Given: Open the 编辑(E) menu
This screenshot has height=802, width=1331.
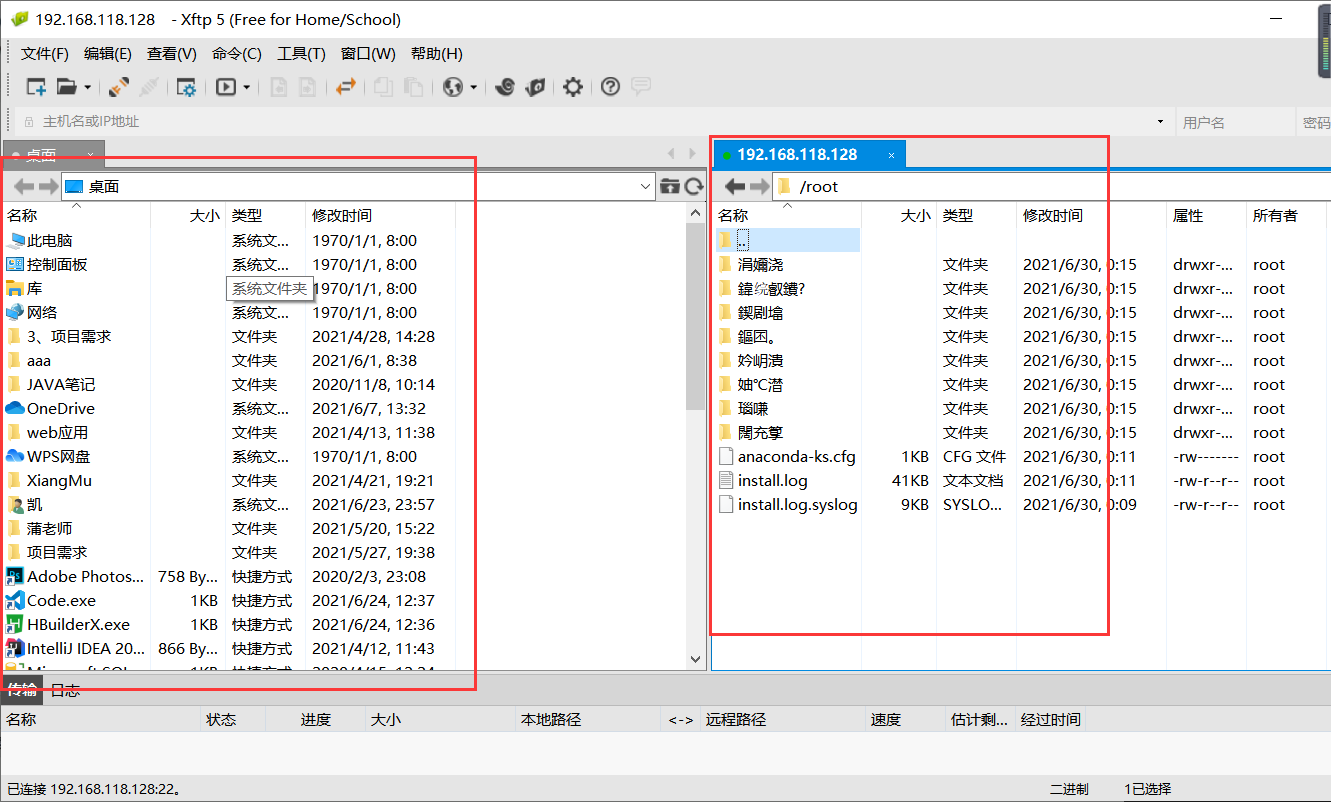Looking at the screenshot, I should 108,54.
